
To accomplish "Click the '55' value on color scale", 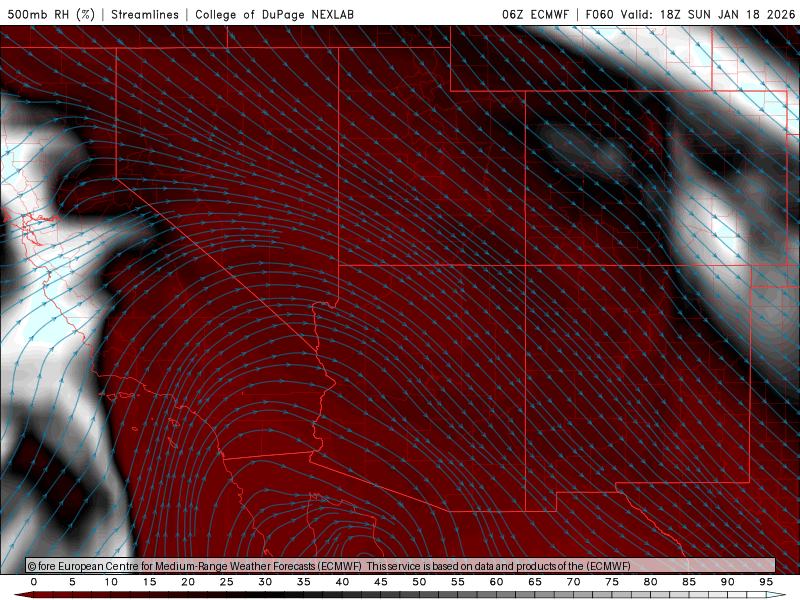I will tap(458, 582).
